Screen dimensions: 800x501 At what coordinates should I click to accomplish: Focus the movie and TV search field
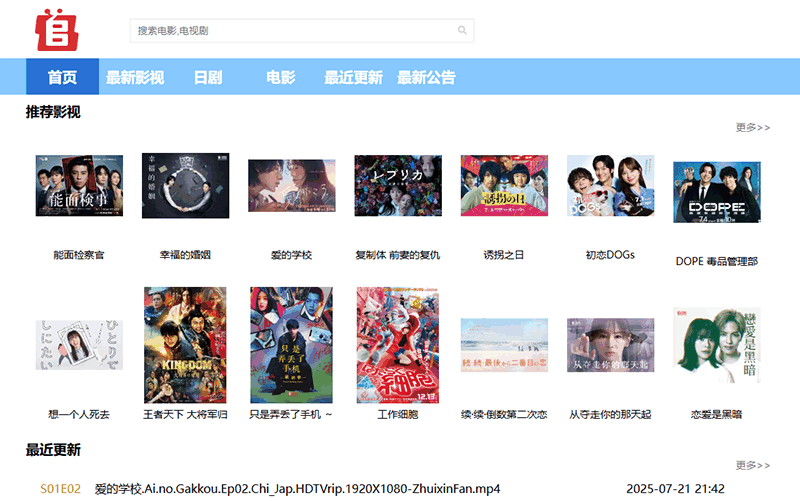click(x=302, y=31)
